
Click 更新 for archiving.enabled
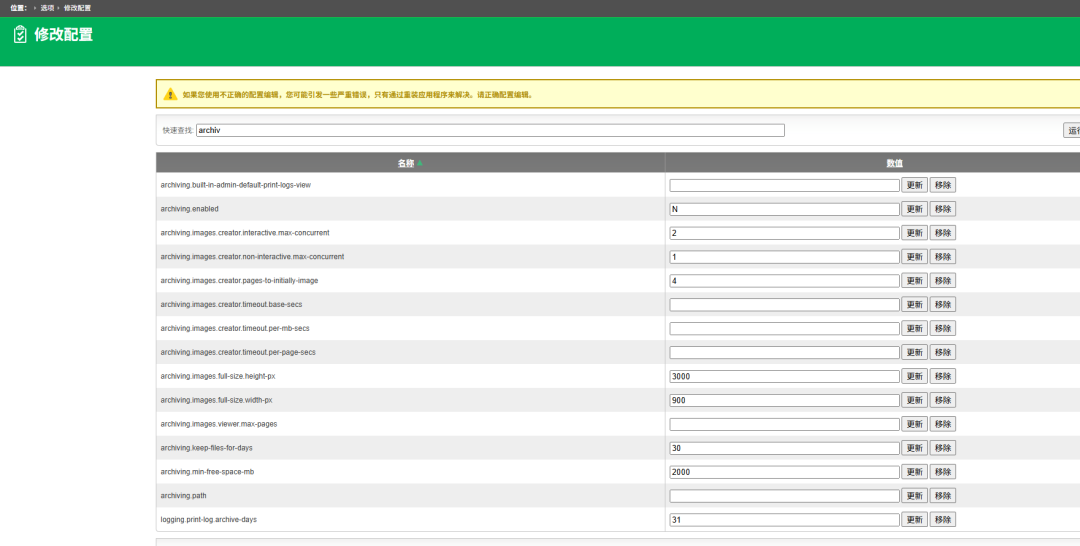coord(914,209)
